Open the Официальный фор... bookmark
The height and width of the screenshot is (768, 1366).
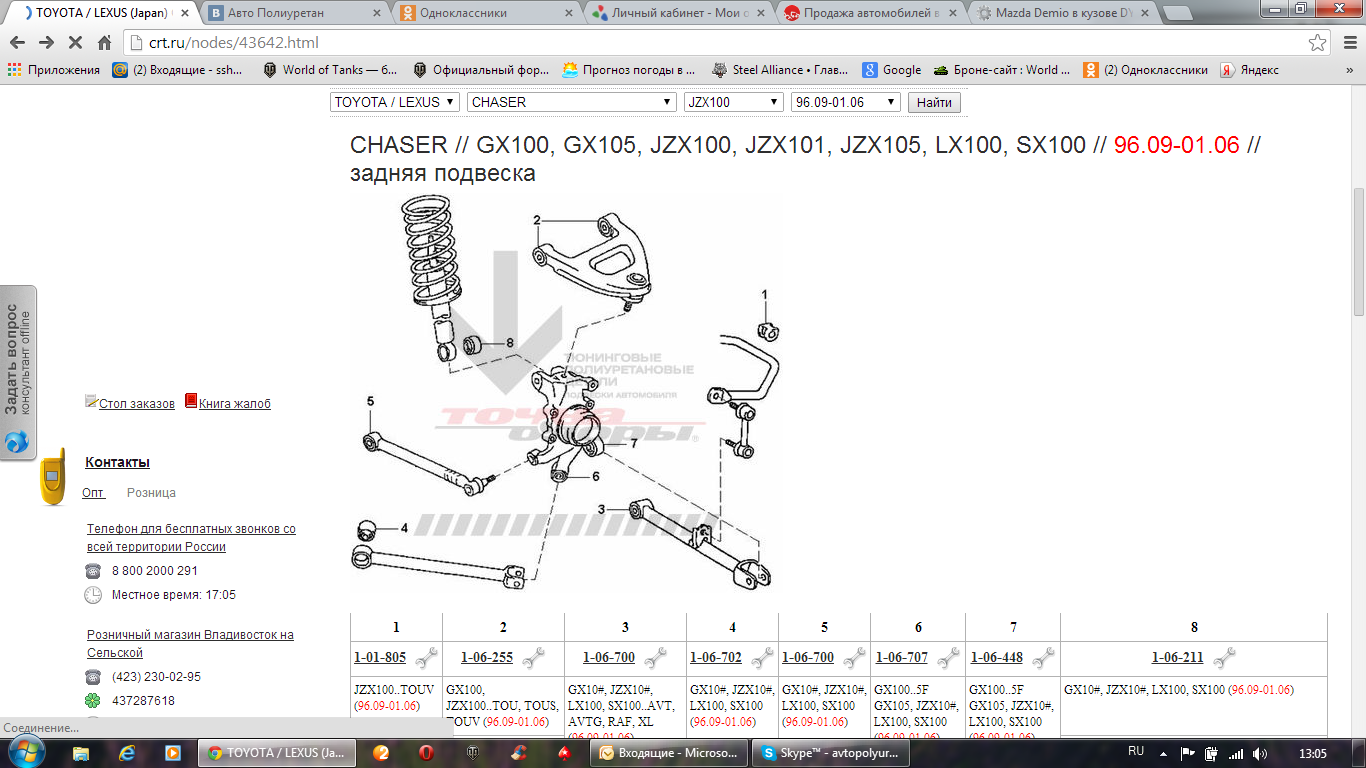(x=481, y=70)
